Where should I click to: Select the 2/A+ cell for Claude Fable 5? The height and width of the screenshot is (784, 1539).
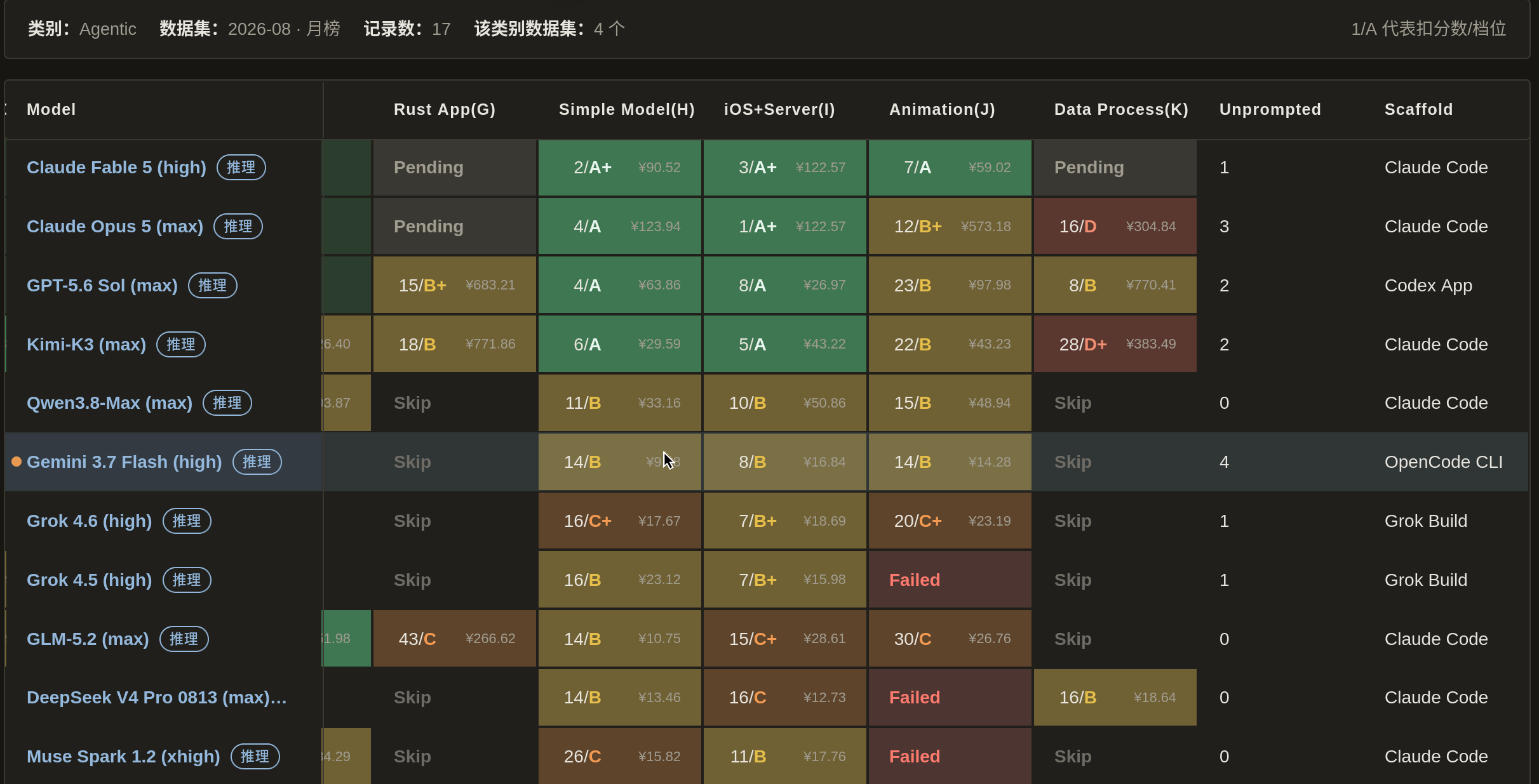[620, 168]
